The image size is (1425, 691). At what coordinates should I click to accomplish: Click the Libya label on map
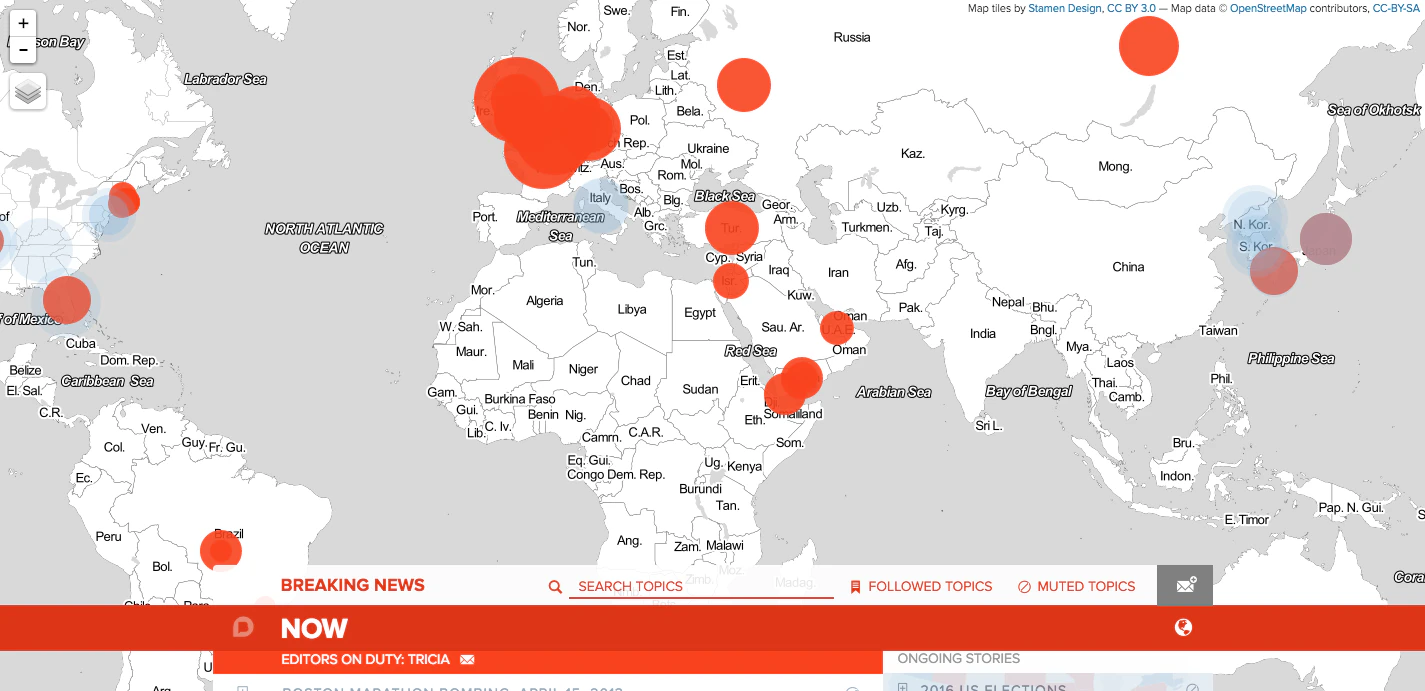tap(632, 310)
